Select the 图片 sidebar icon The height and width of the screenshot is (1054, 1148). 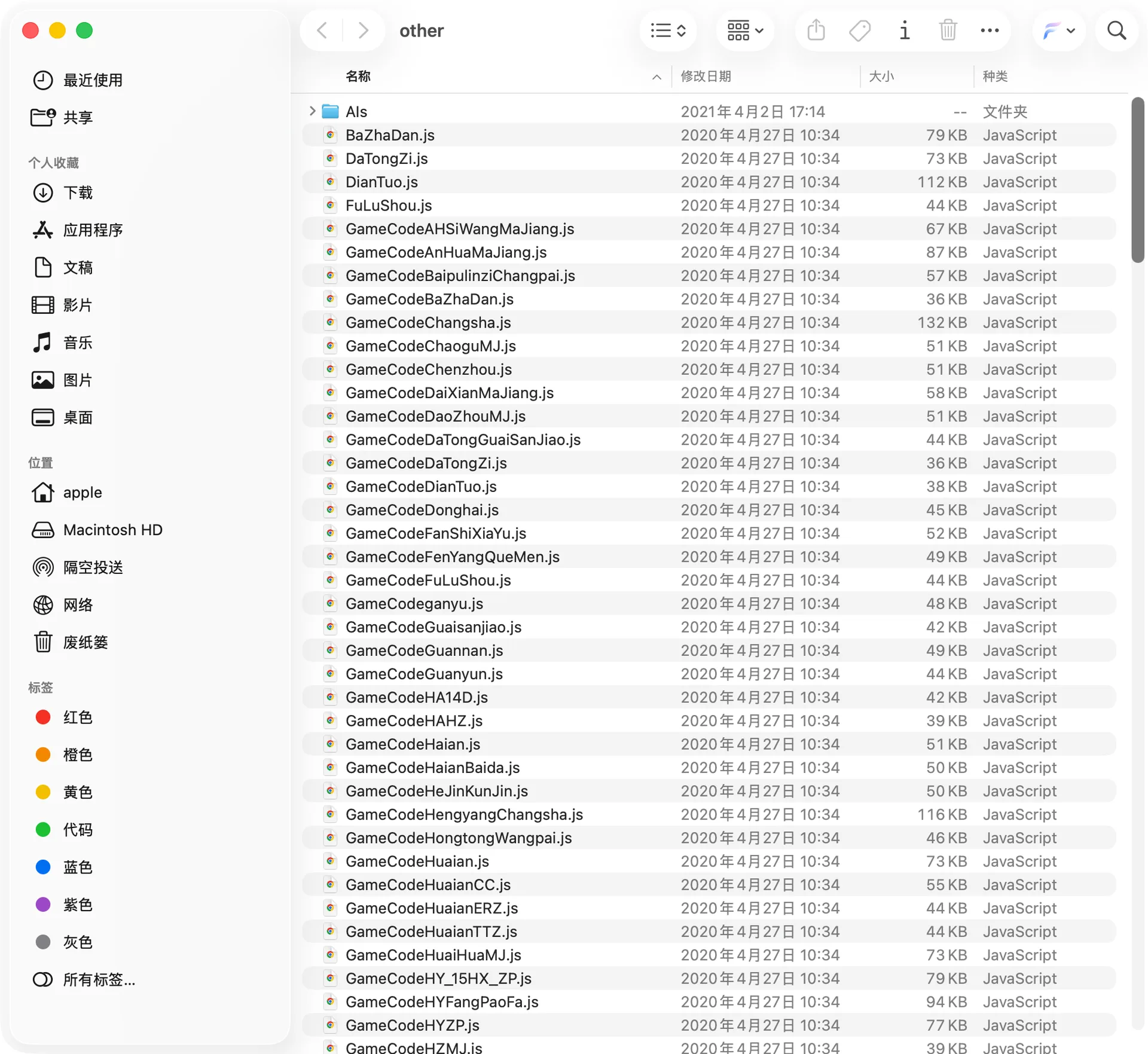(42, 380)
